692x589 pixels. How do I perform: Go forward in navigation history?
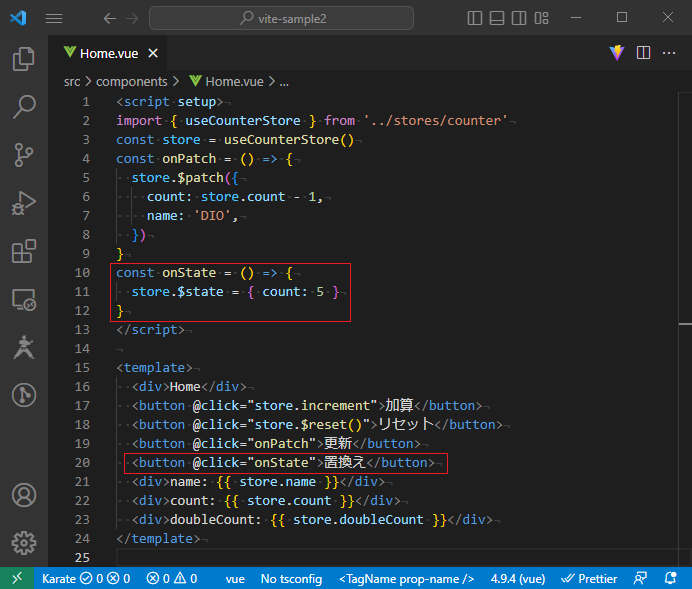(132, 18)
